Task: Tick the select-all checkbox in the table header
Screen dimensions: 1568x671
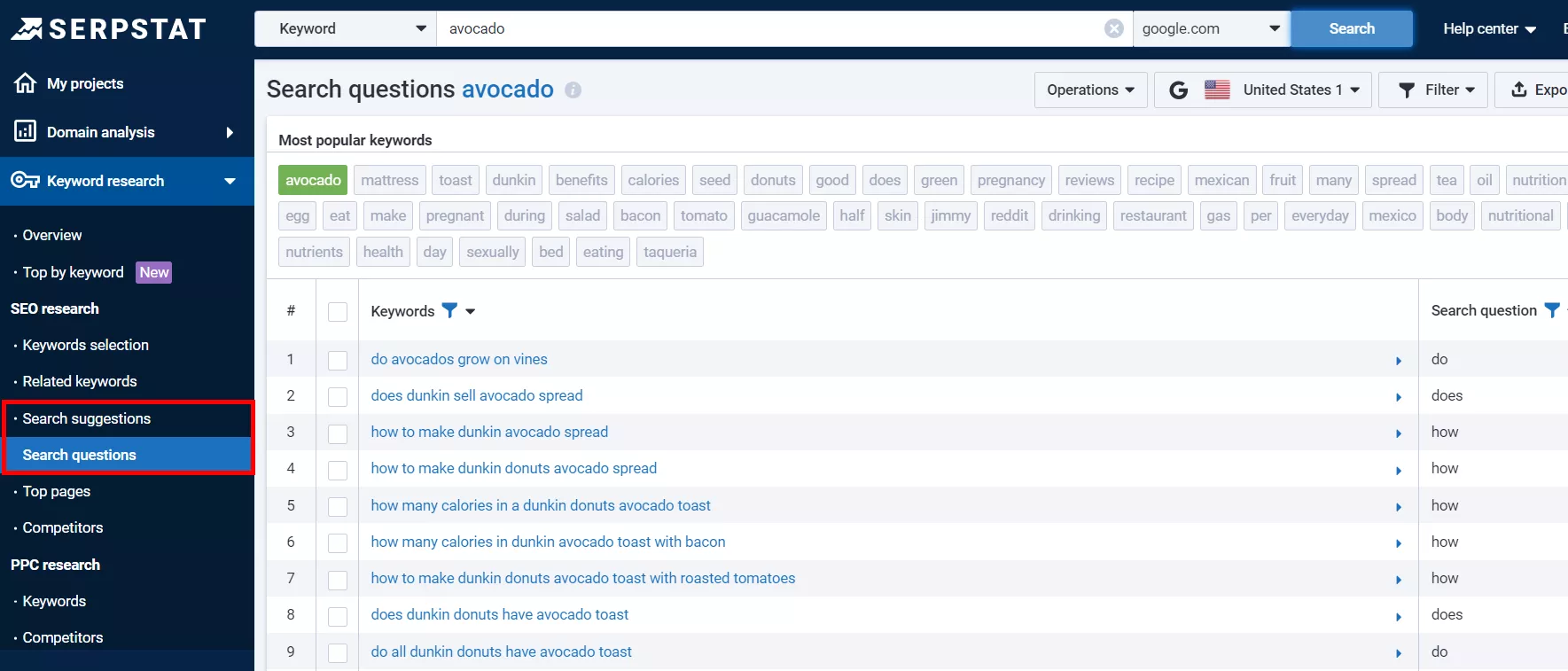Action: pos(338,311)
